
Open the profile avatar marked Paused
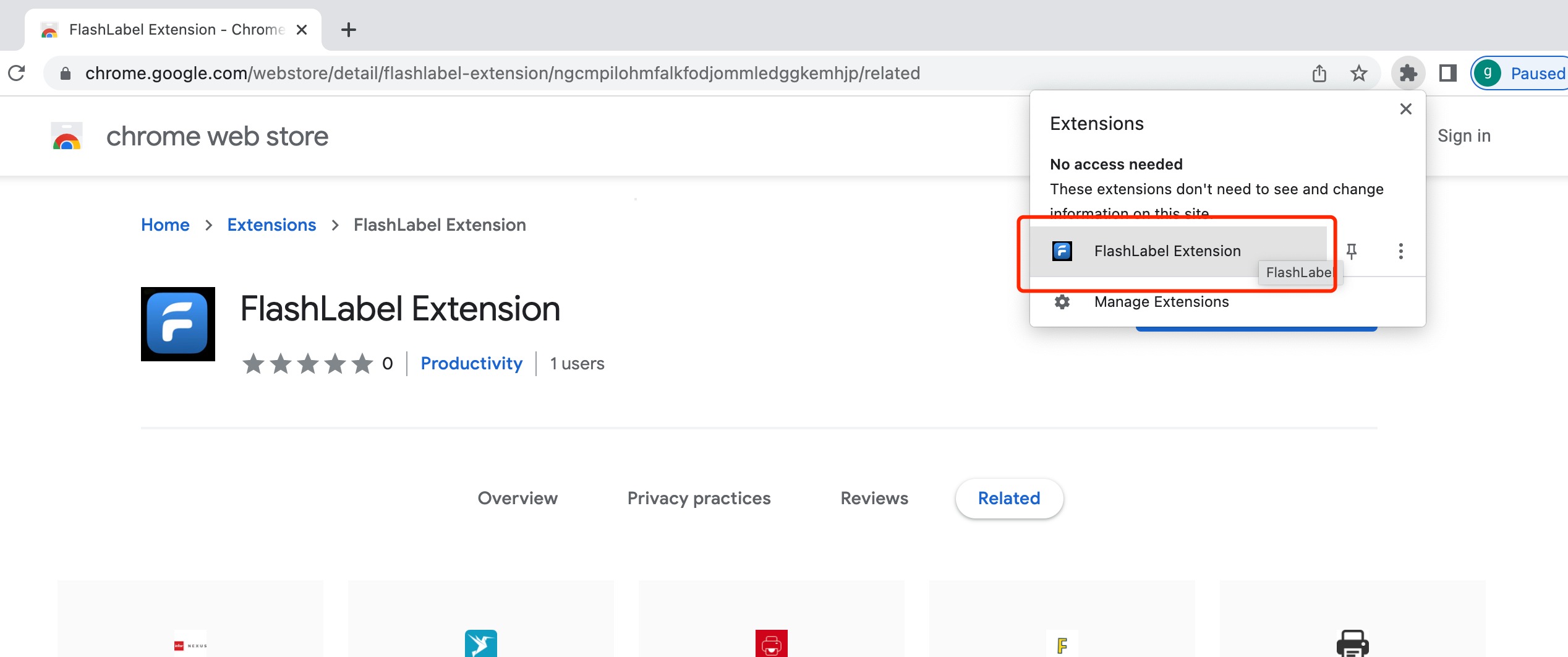(x=1520, y=73)
